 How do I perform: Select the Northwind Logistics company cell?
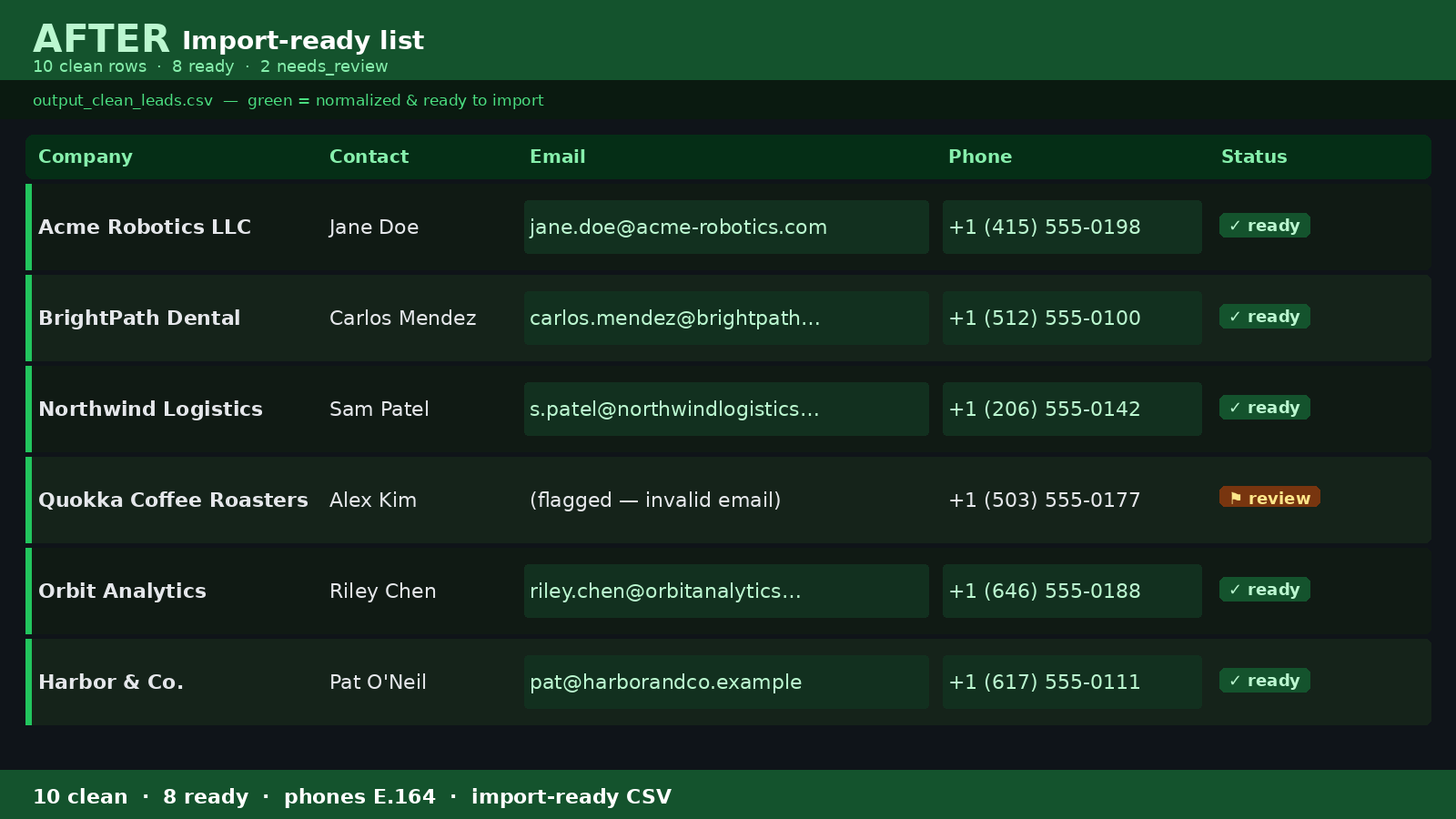[x=150, y=409]
